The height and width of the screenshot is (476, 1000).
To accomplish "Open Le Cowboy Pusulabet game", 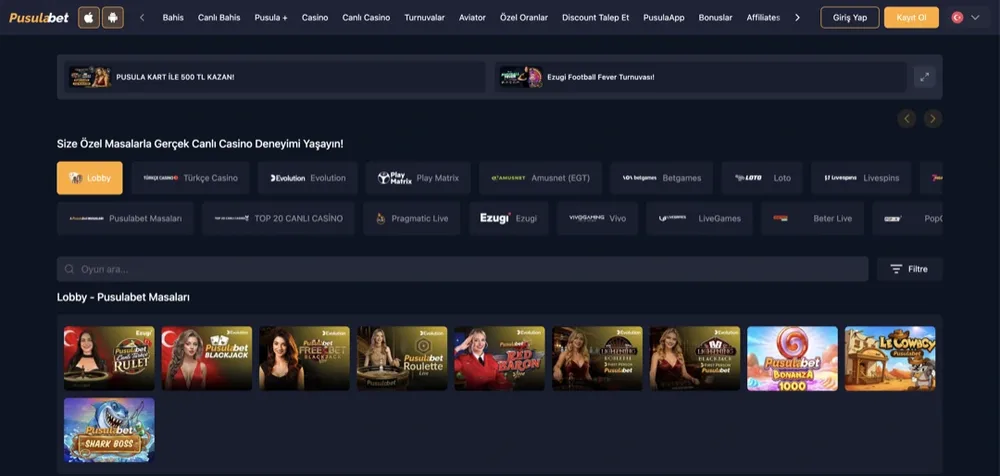I will [890, 359].
